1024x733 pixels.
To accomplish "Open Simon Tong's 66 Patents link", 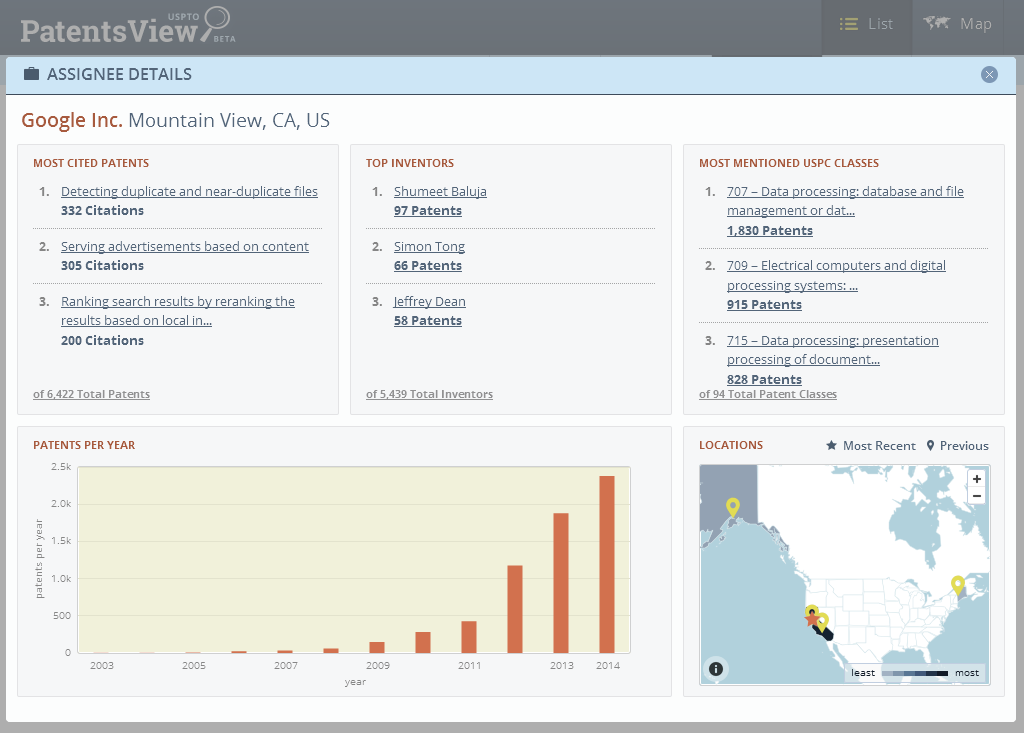I will pos(428,265).
